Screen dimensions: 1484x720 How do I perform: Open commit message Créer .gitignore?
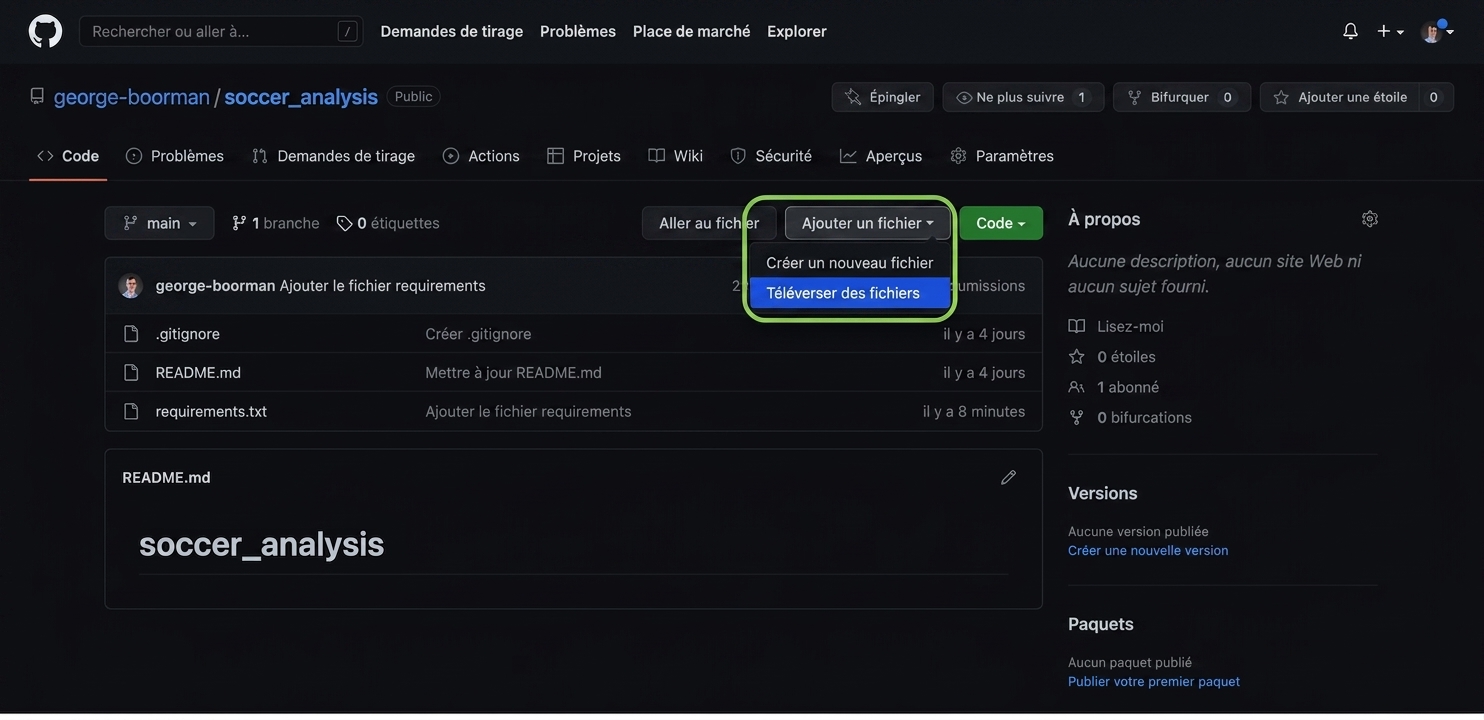point(478,334)
